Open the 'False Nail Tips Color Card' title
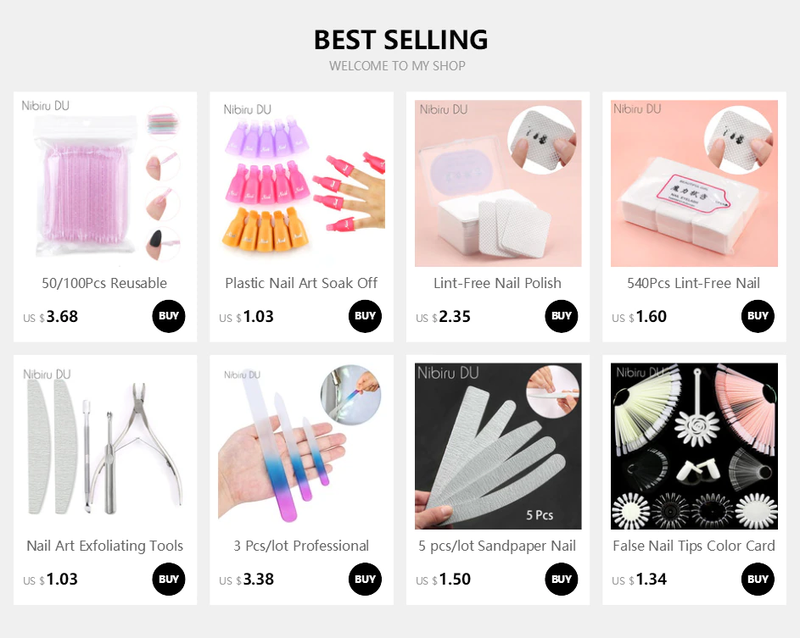The width and height of the screenshot is (800, 638). (x=694, y=546)
